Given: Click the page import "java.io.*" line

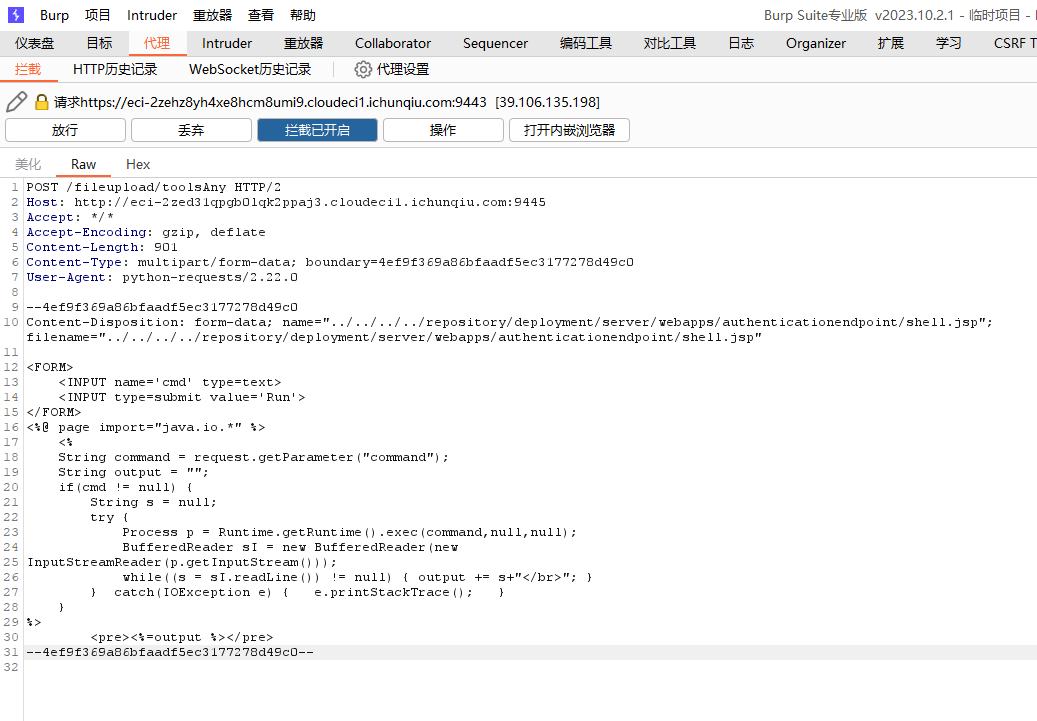Looking at the screenshot, I should click(145, 427).
